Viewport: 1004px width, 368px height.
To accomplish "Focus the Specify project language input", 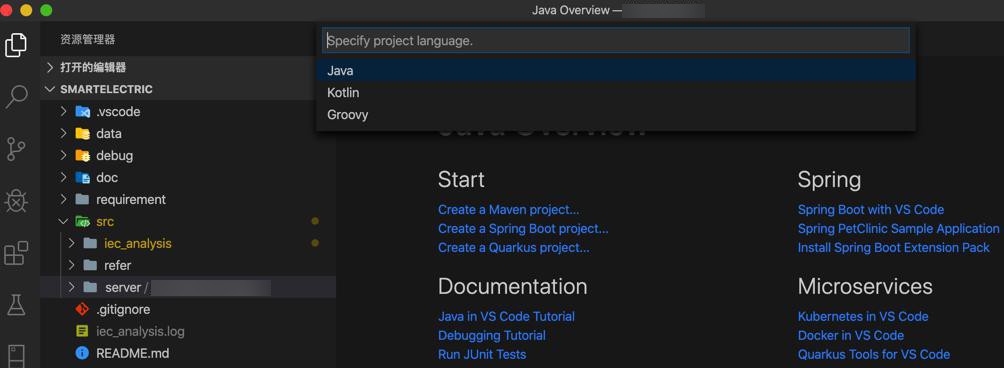I will (x=615, y=40).
